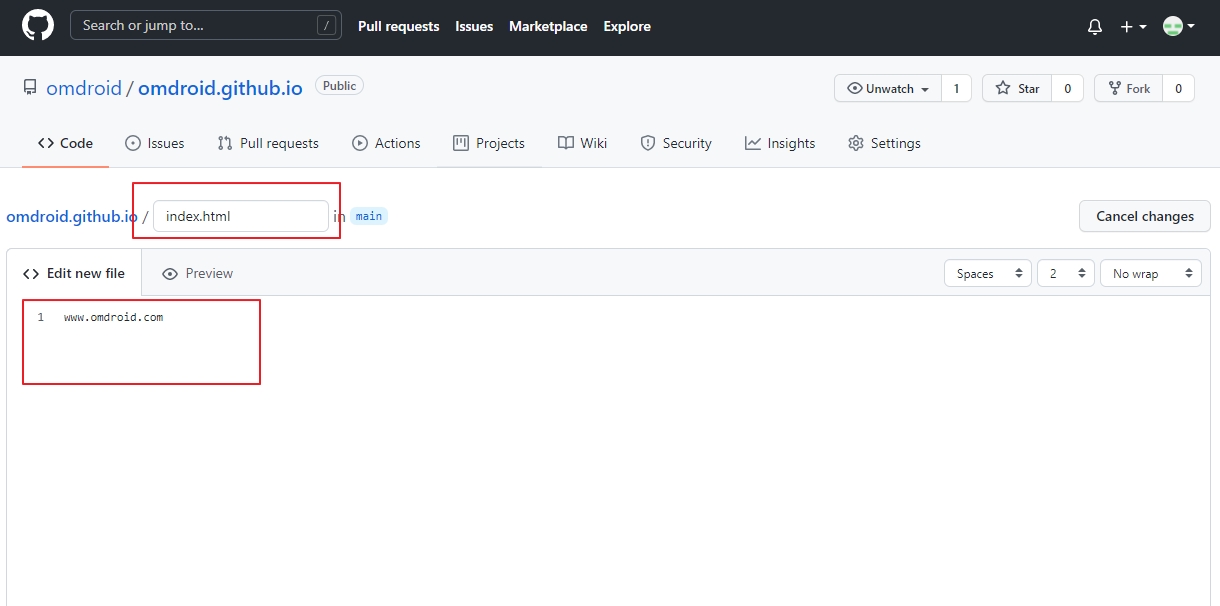Click the www.omdroid.com line in editor
Screen dimensions: 1220x606
click(113, 317)
